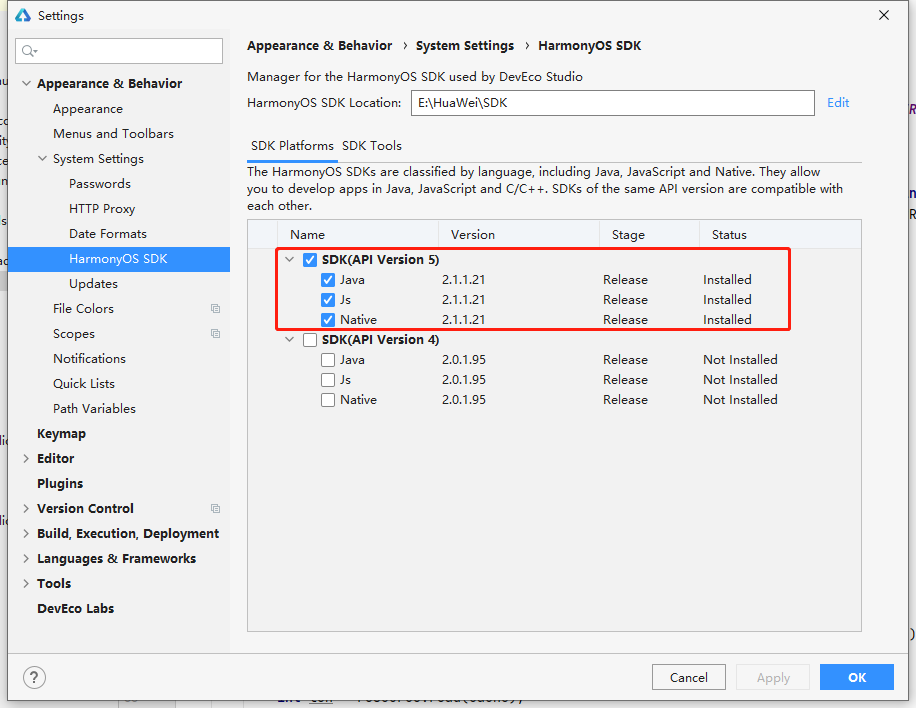Select SDK Platforms tab
The height and width of the screenshot is (708, 916).
pos(292,145)
